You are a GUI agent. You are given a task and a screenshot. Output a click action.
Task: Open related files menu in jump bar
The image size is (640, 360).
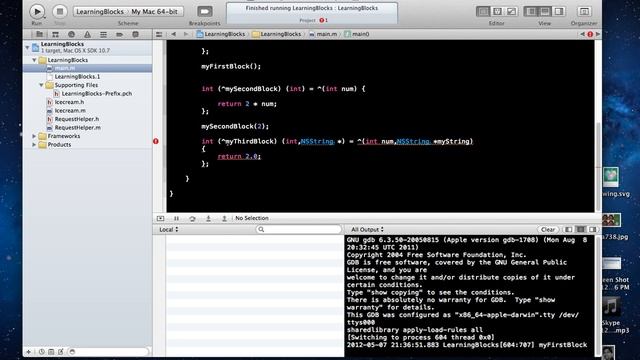[159, 34]
